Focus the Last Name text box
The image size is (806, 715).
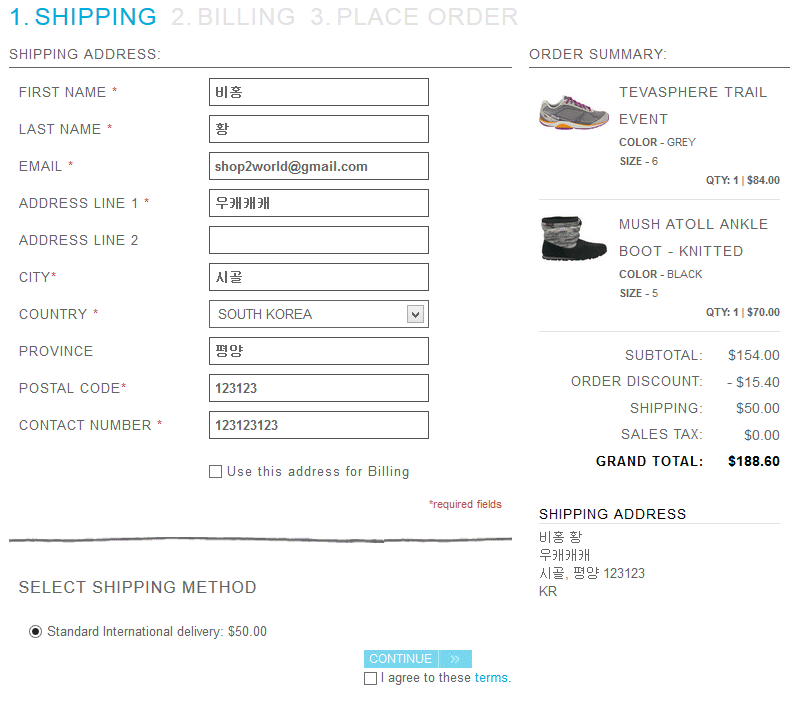coord(318,129)
